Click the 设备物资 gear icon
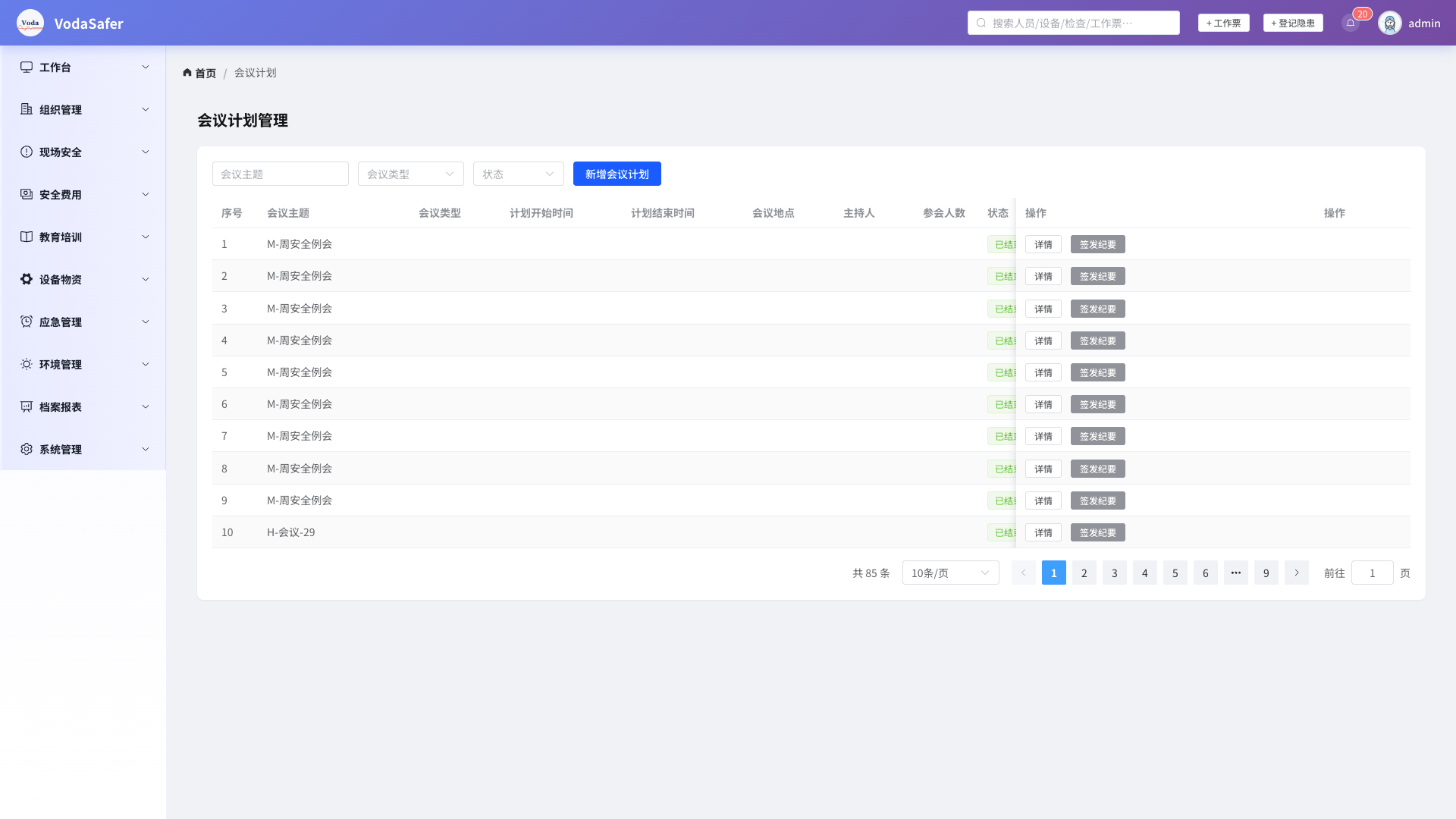 (27, 279)
